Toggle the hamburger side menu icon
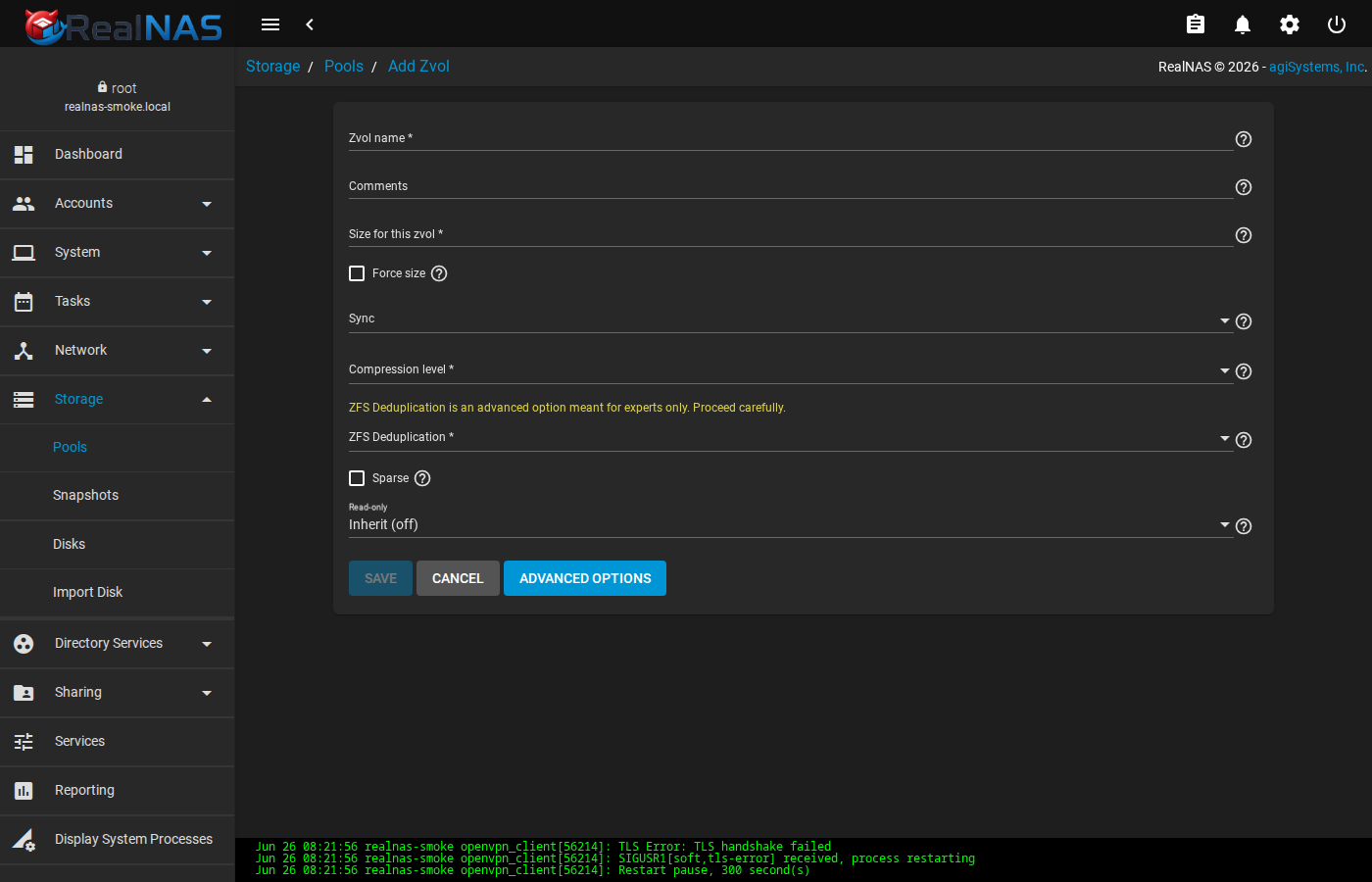Image resolution: width=1372 pixels, height=882 pixels. pos(270,24)
